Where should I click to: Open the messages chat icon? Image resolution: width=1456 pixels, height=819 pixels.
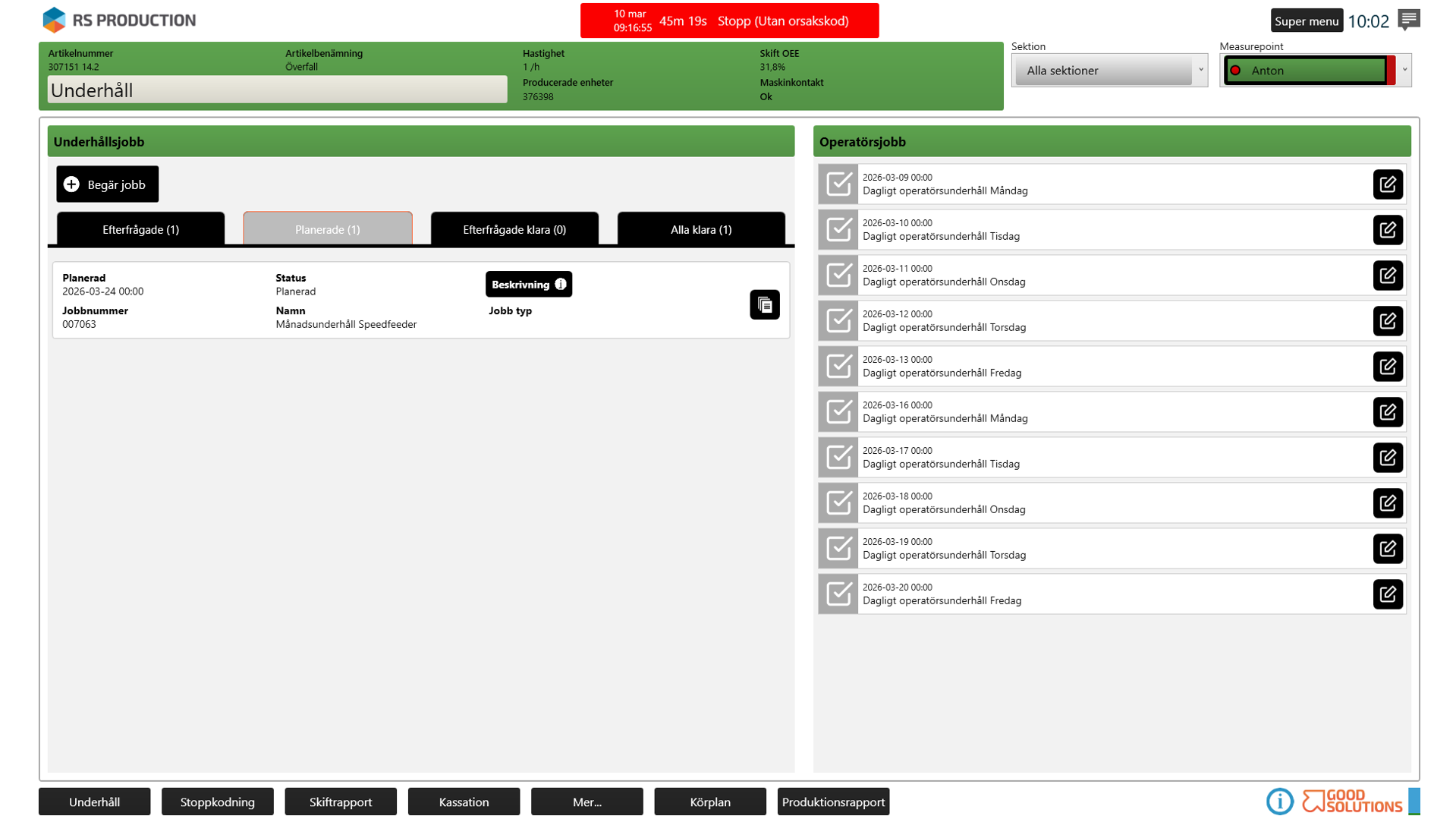pos(1409,20)
